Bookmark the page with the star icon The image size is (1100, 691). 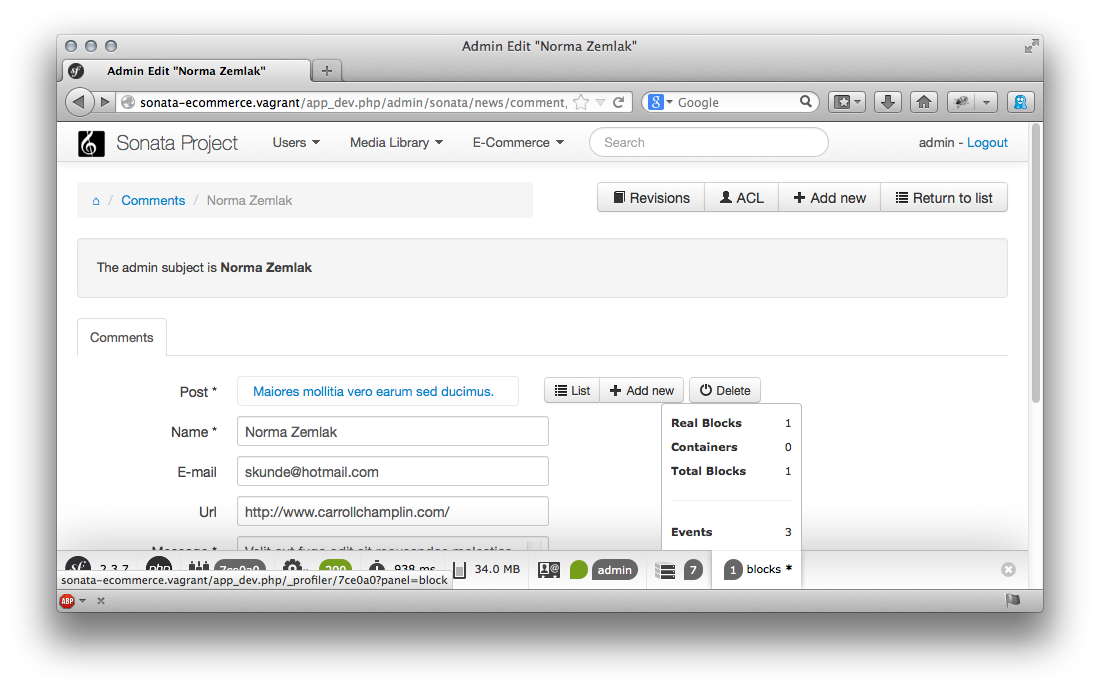(581, 102)
